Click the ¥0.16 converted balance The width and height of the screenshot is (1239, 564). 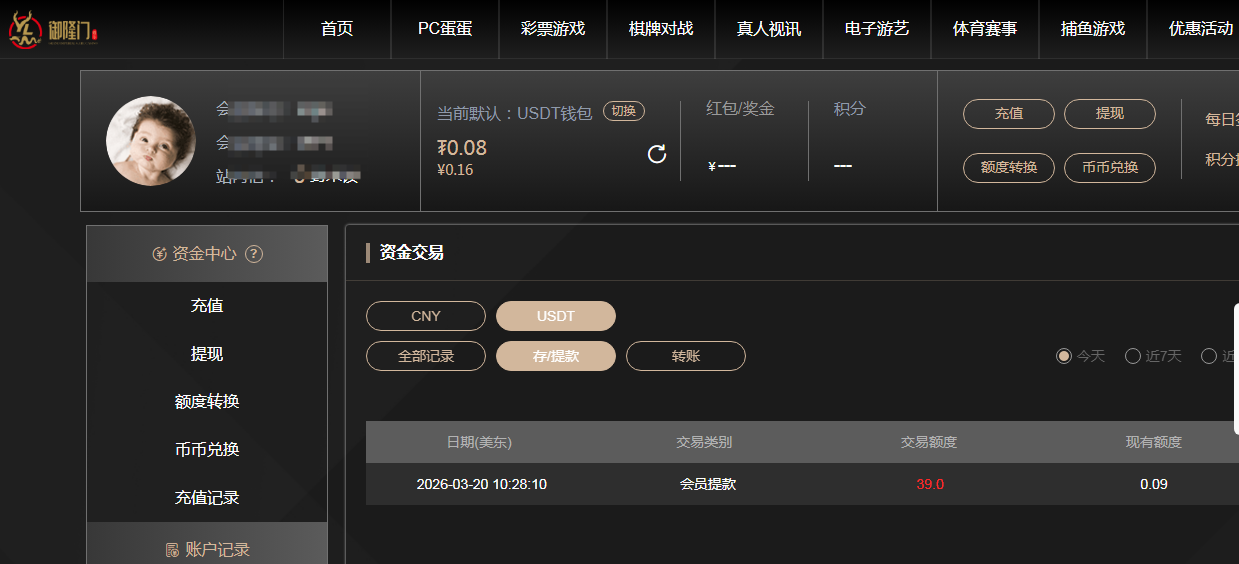(x=455, y=170)
